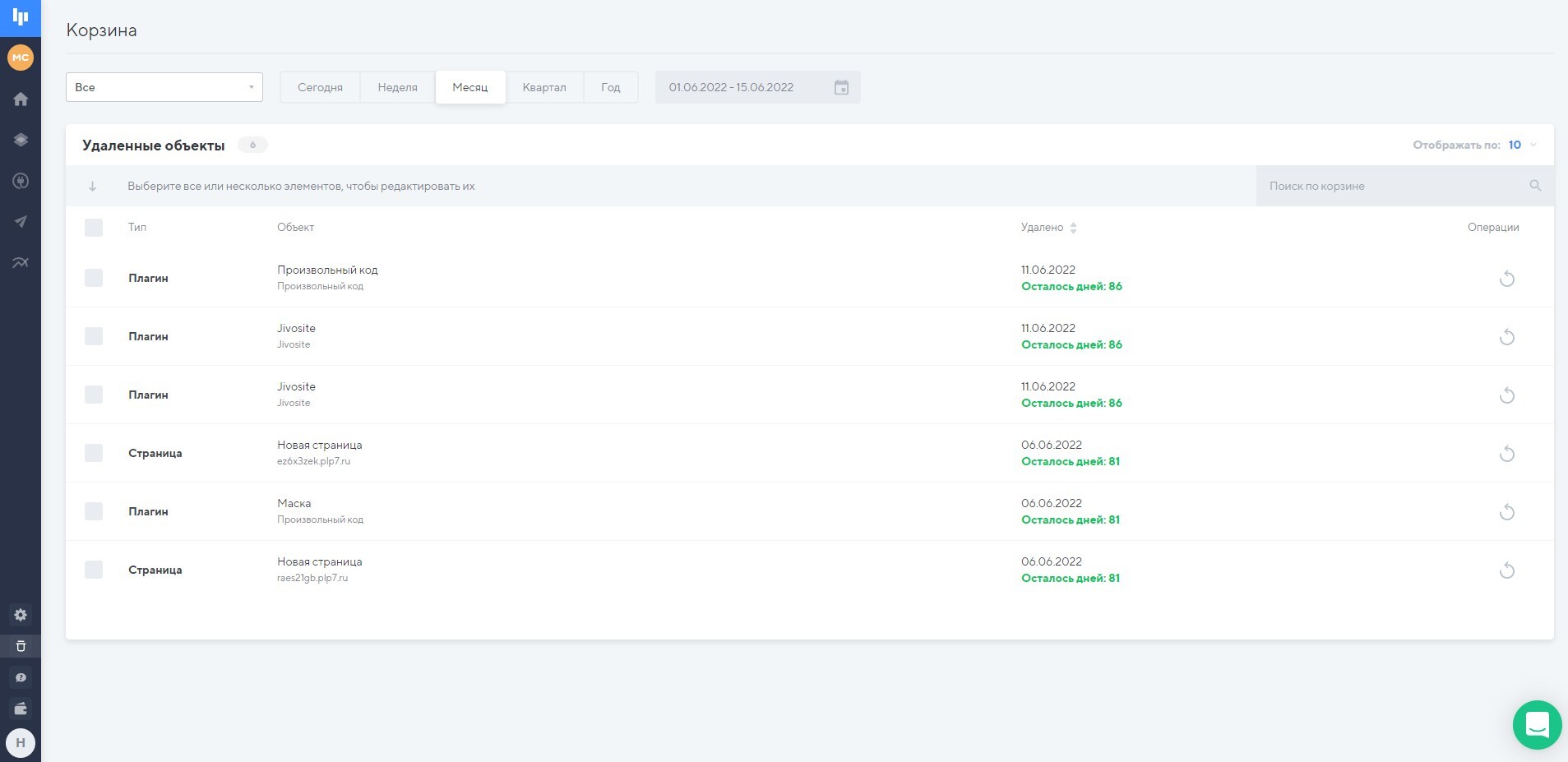Tick the select-all checkbox in header
Screen dimensions: 1568x762
[x=94, y=228]
